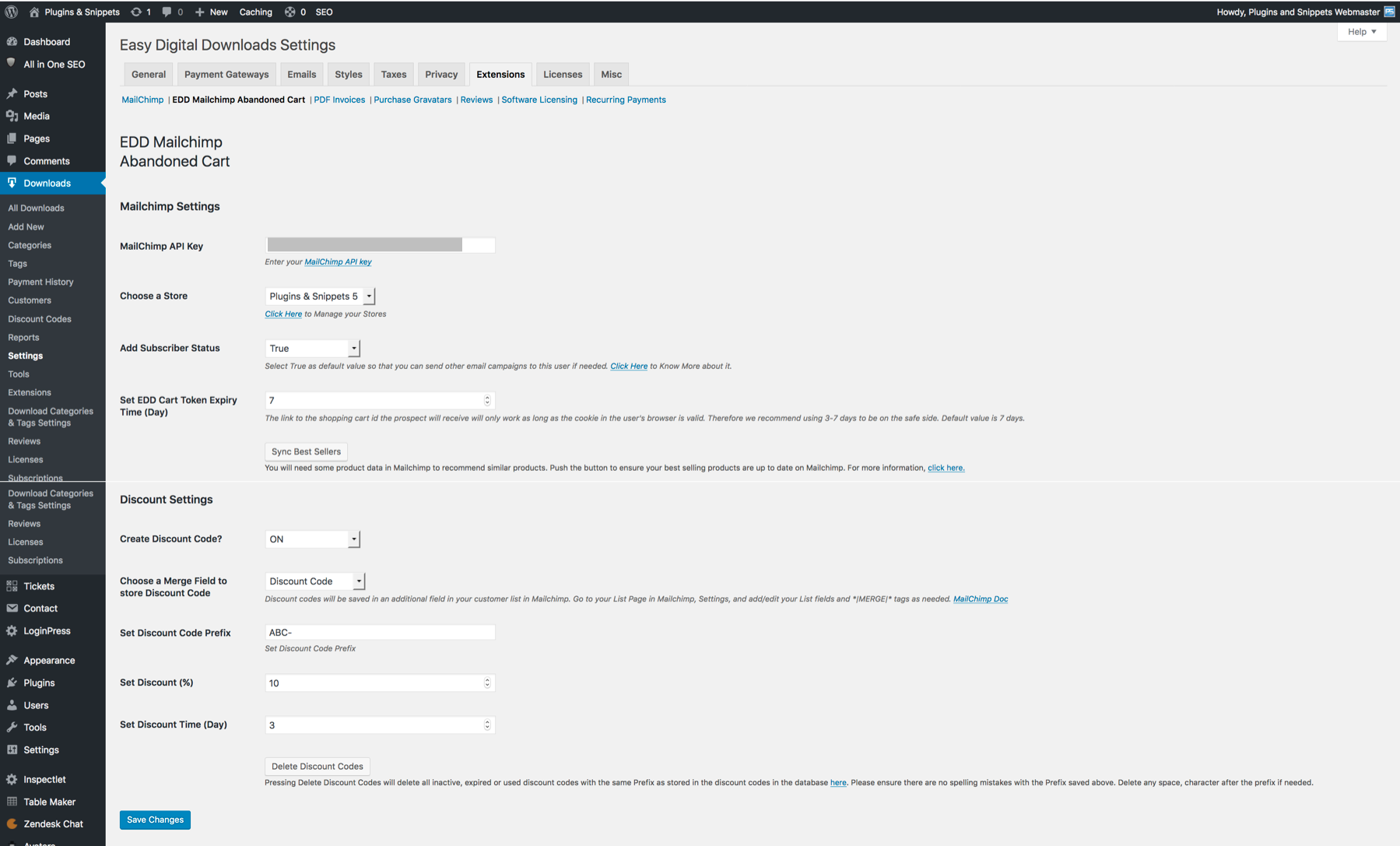Click the bottom Settings icon in sidebar
Viewport: 1400px width, 846px height.
[x=12, y=749]
